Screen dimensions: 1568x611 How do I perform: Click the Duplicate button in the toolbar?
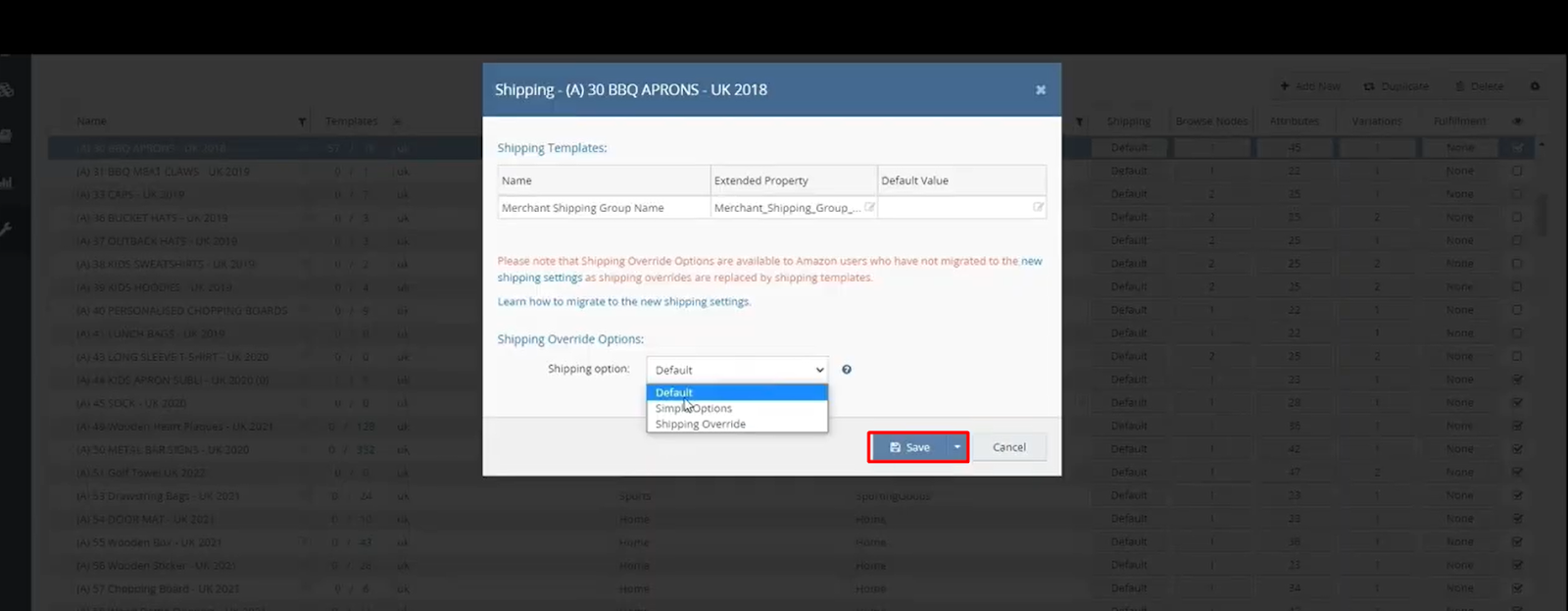[x=1396, y=86]
